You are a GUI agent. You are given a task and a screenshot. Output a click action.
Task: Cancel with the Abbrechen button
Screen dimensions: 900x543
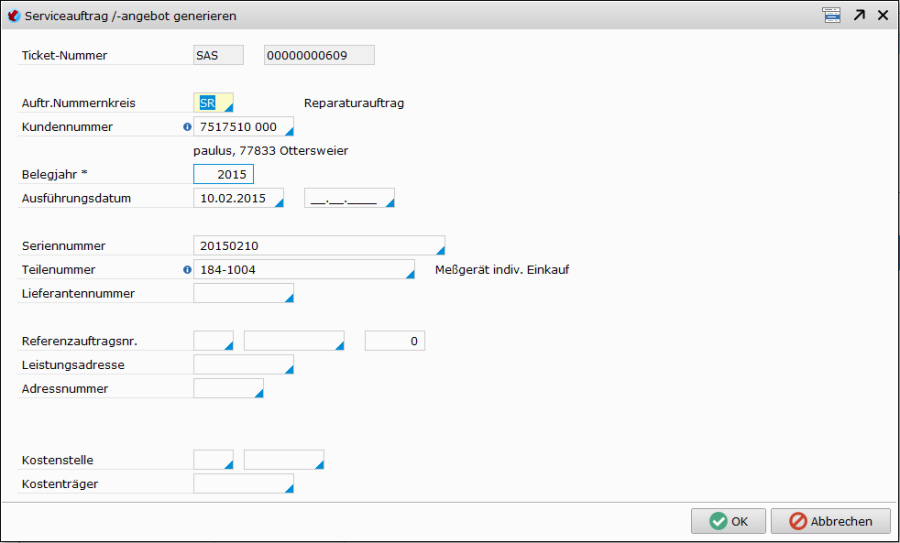pos(831,521)
